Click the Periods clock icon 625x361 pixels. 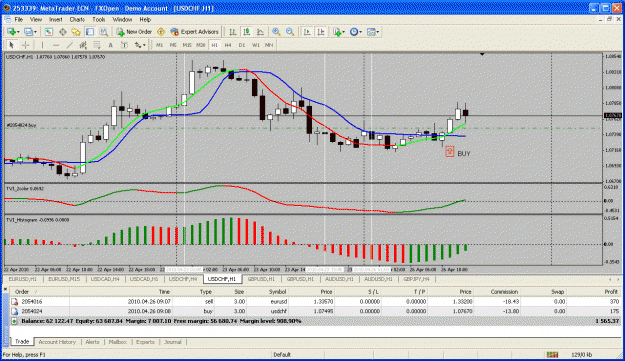pos(354,32)
